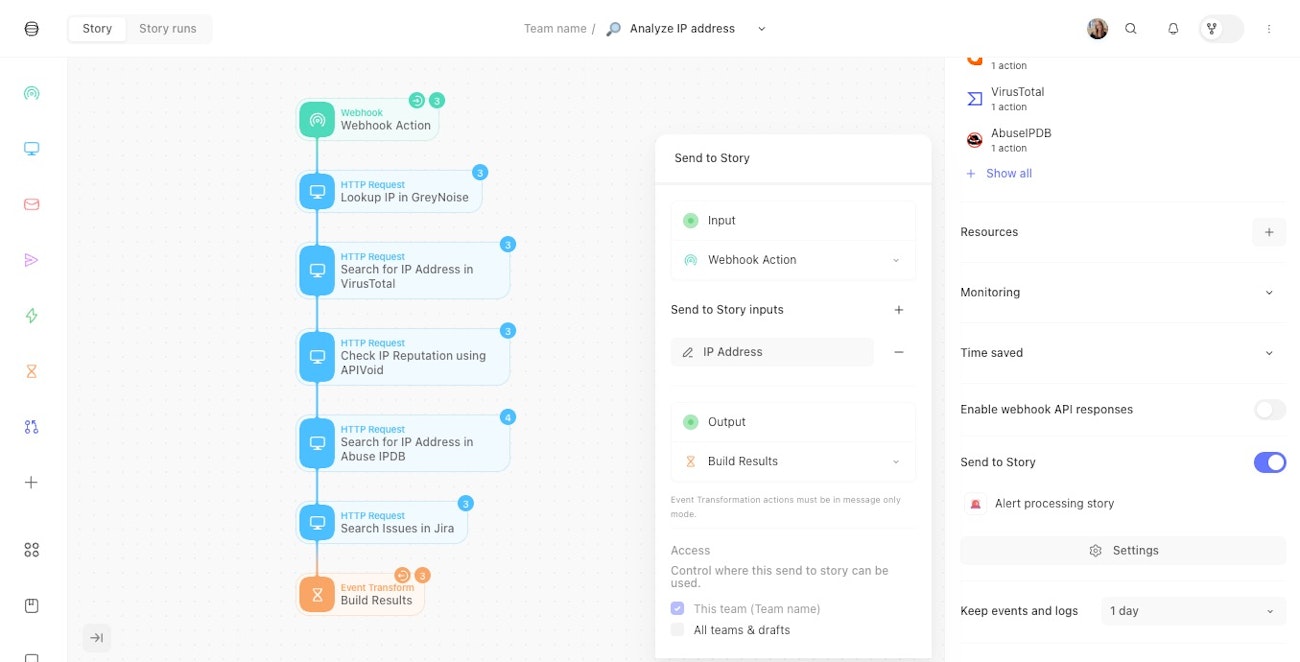Image resolution: width=1300 pixels, height=662 pixels.
Task: Click the Webhook Action node icon
Action: 317,120
